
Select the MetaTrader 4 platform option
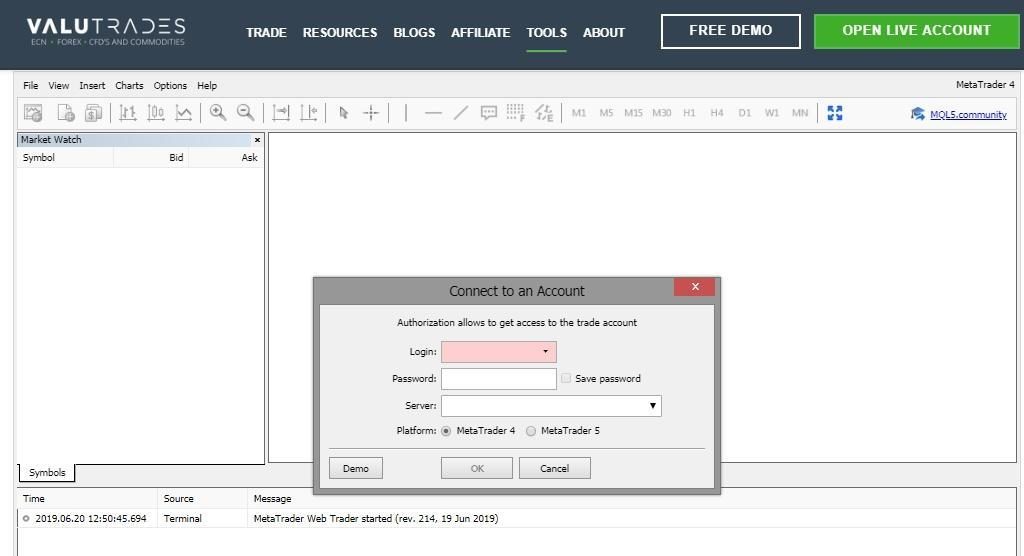[x=446, y=431]
